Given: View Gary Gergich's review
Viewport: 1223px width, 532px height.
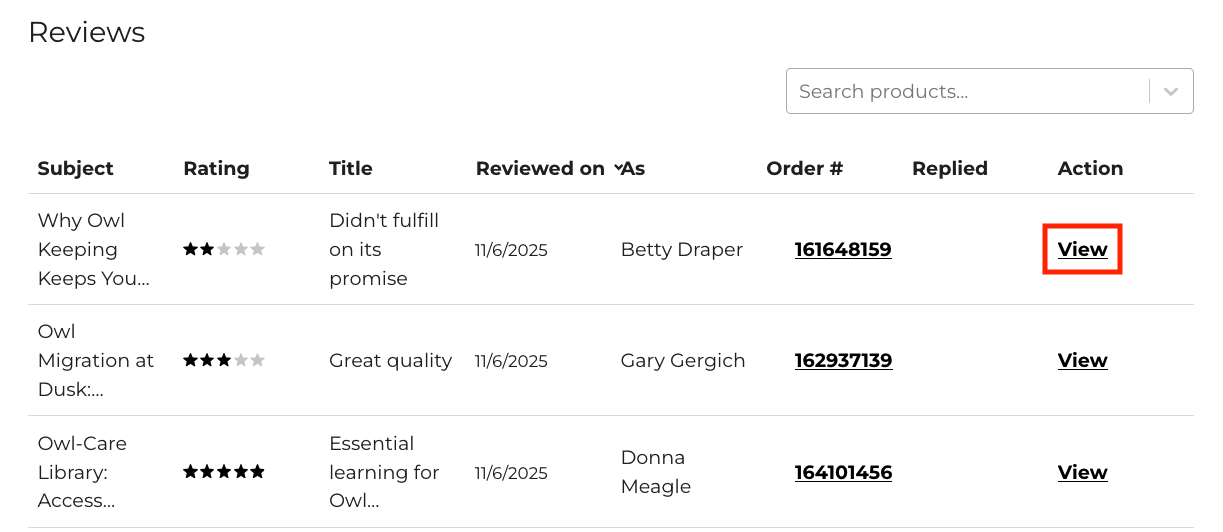Looking at the screenshot, I should tap(1082, 360).
